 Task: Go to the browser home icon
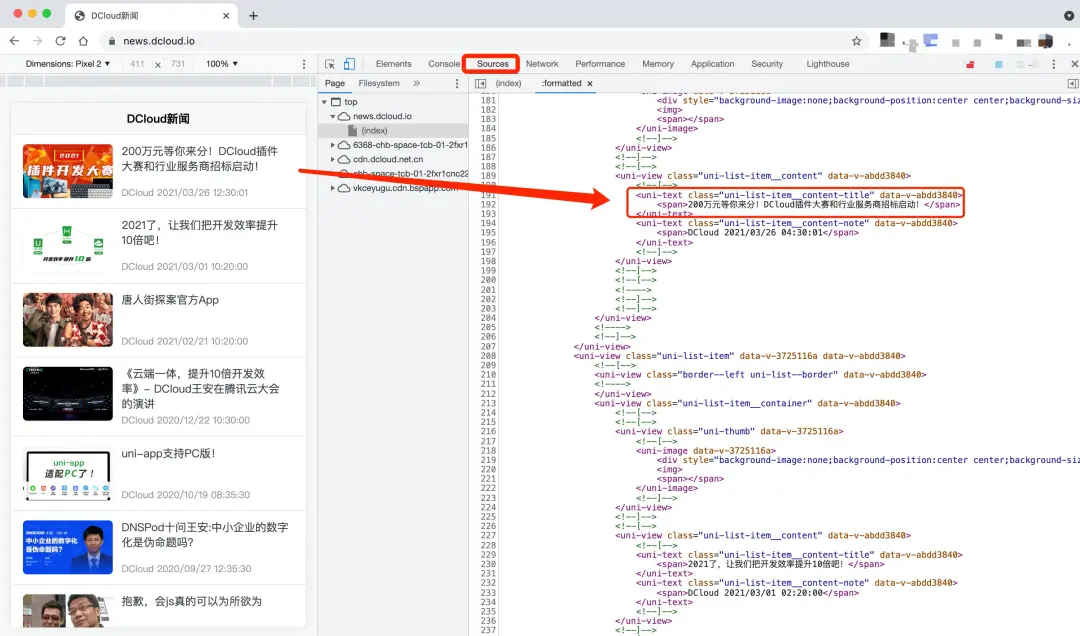(x=83, y=41)
